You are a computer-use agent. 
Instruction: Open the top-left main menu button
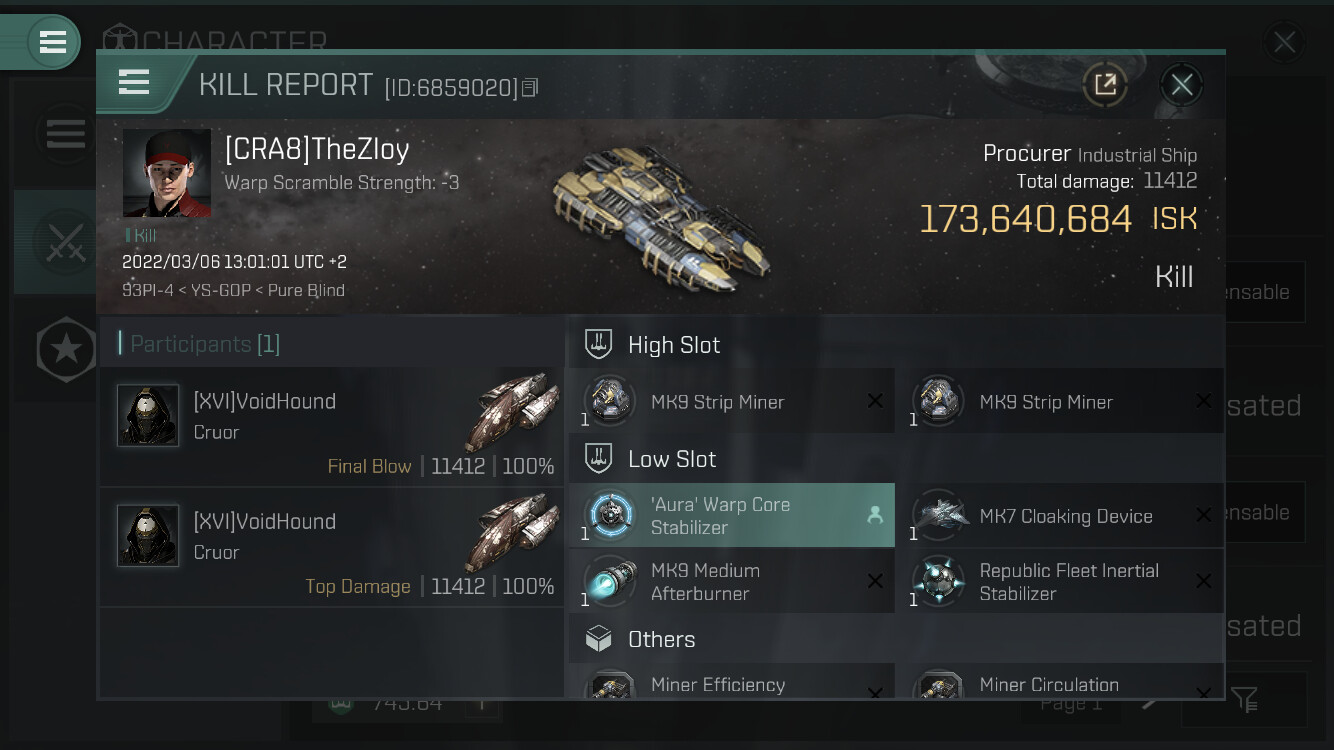(52, 42)
